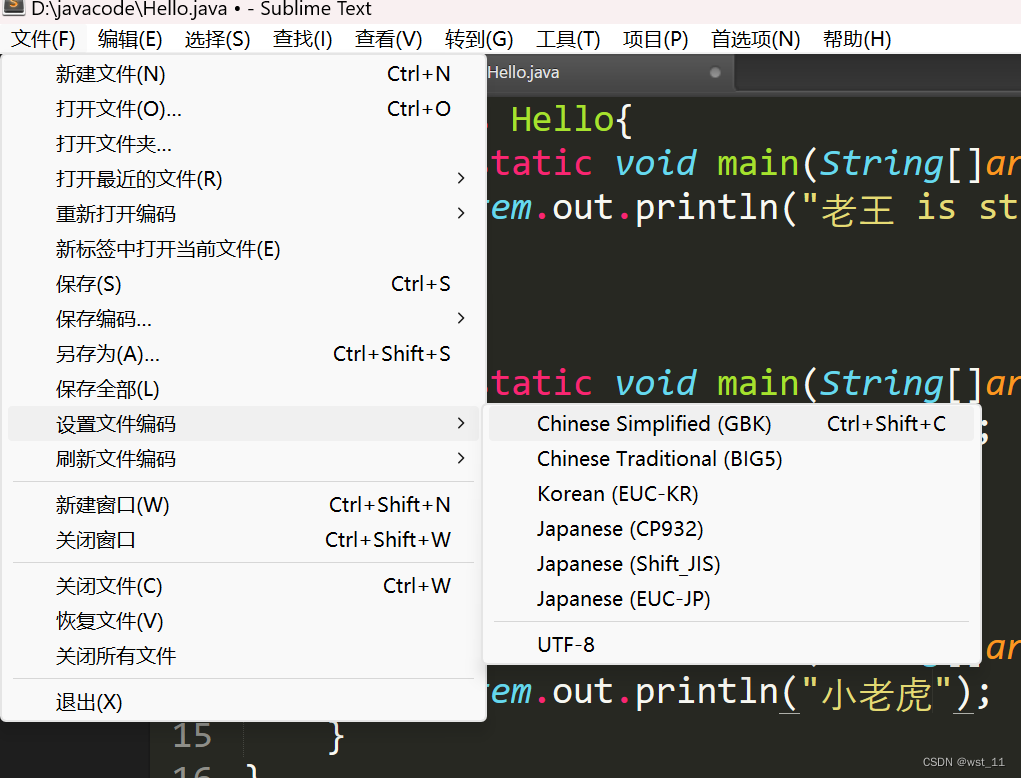
Task: Open the 查看(V) menu
Action: tap(388, 40)
